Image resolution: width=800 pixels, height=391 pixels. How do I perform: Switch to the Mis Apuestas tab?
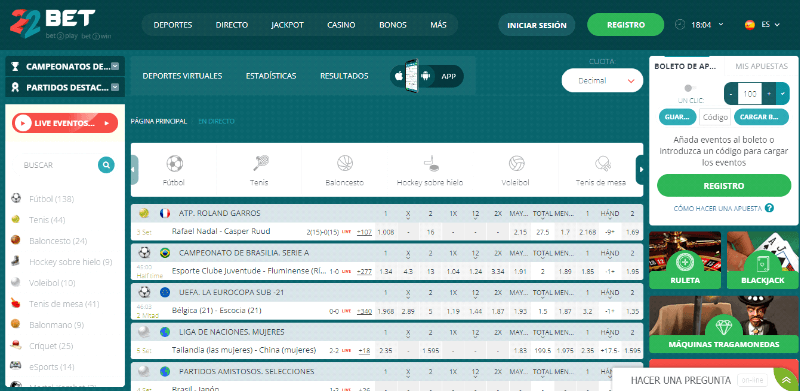pos(763,66)
